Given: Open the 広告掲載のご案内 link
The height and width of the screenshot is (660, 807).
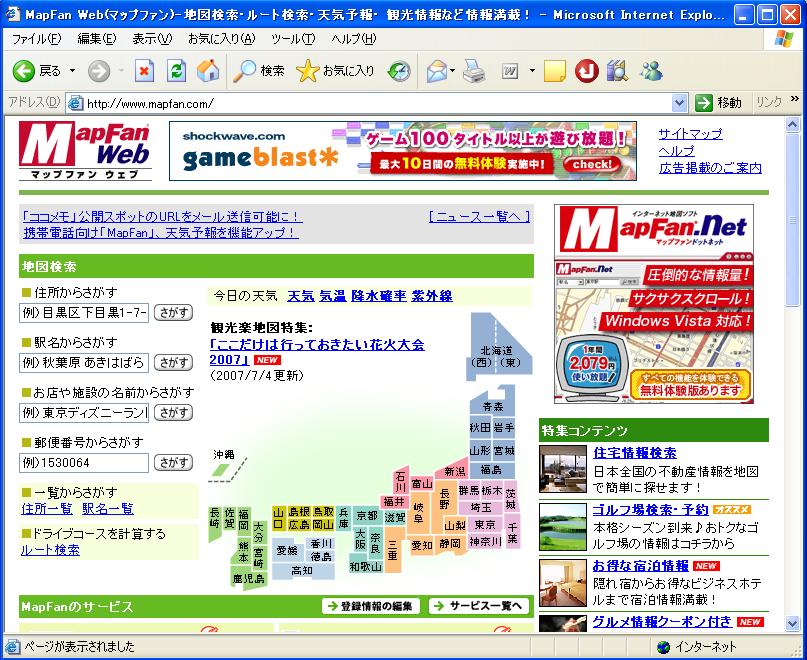Looking at the screenshot, I should coord(710,168).
